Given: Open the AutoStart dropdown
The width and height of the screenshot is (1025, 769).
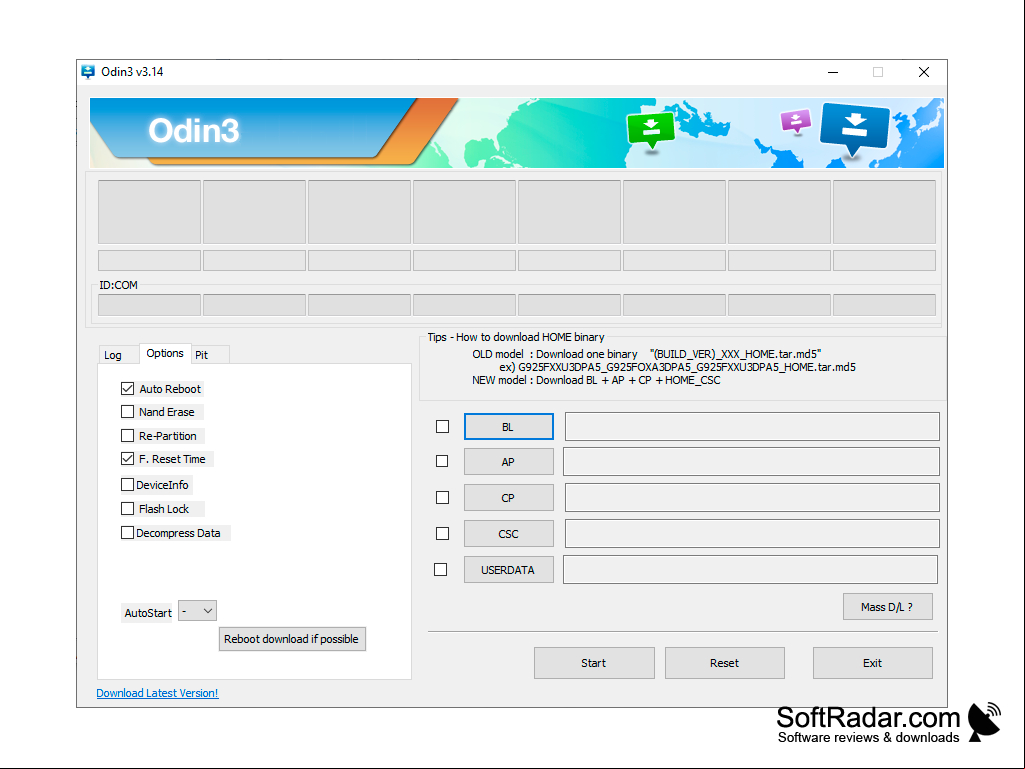Looking at the screenshot, I should click(197, 611).
